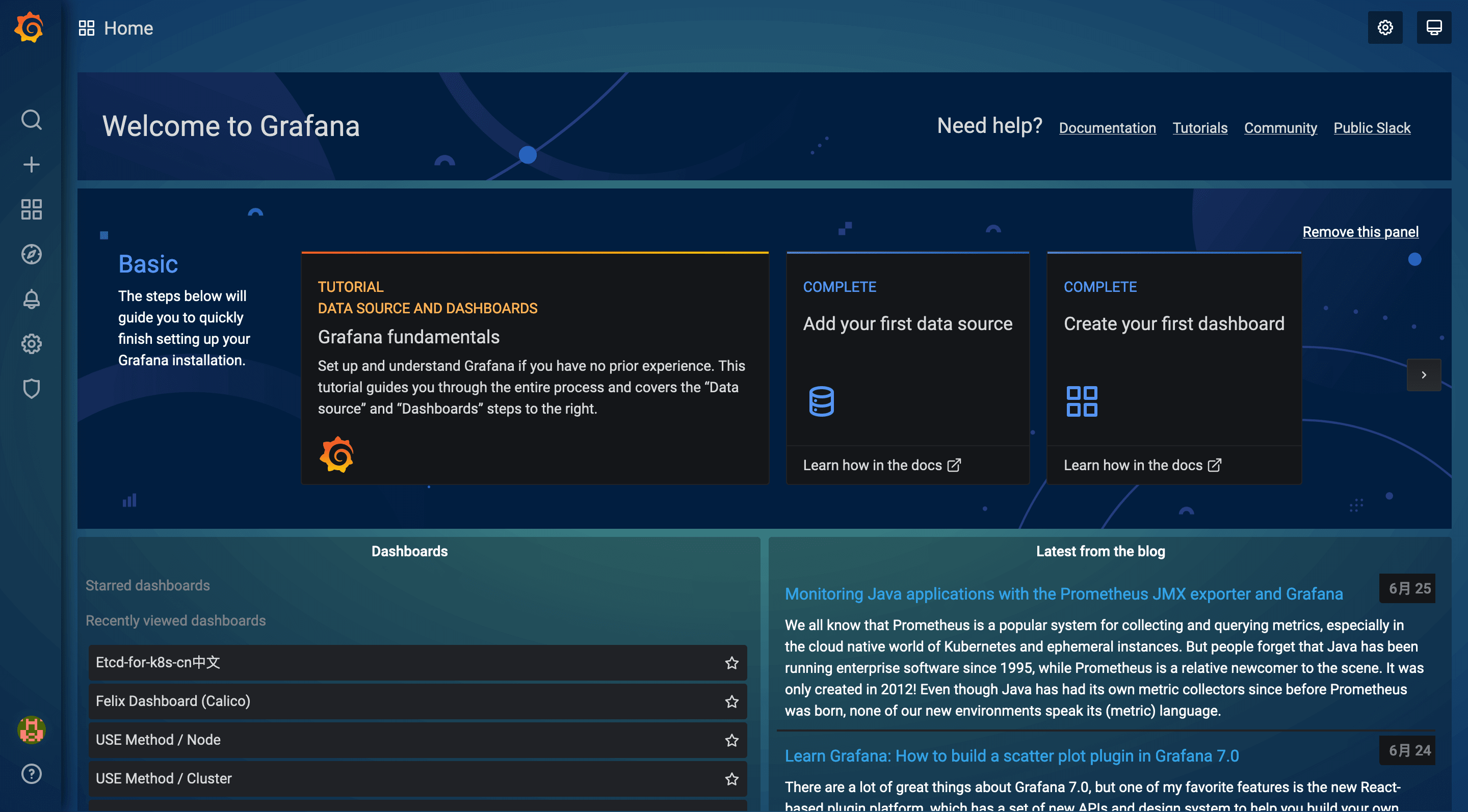This screenshot has width=1468, height=812.
Task: Star the Felix Dashboard Calico entry
Action: 731,700
